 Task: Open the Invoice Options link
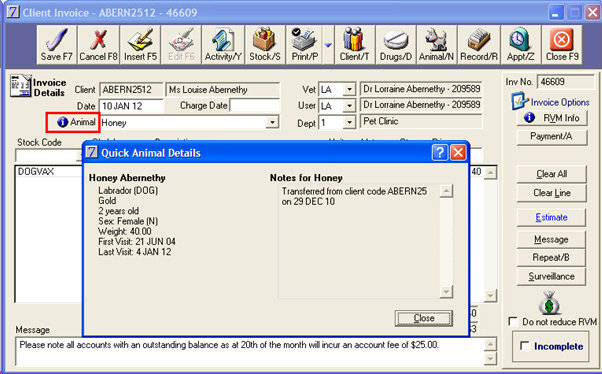pyautogui.click(x=560, y=102)
